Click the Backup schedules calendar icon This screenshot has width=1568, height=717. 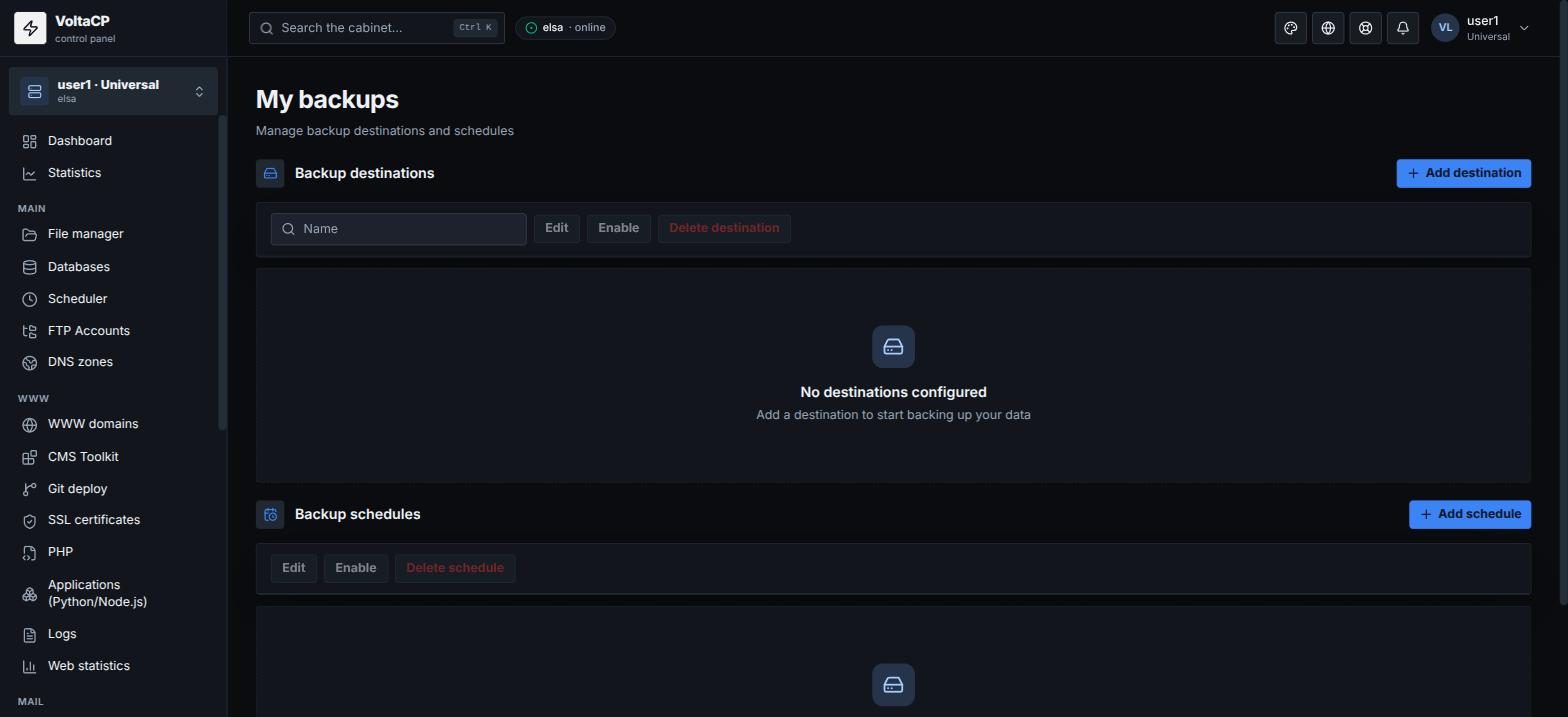click(x=270, y=514)
